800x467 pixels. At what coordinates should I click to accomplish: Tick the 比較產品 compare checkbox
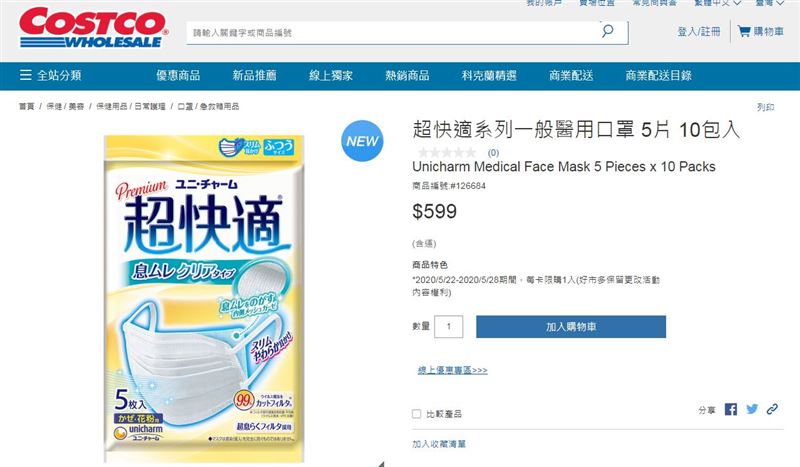(416, 414)
